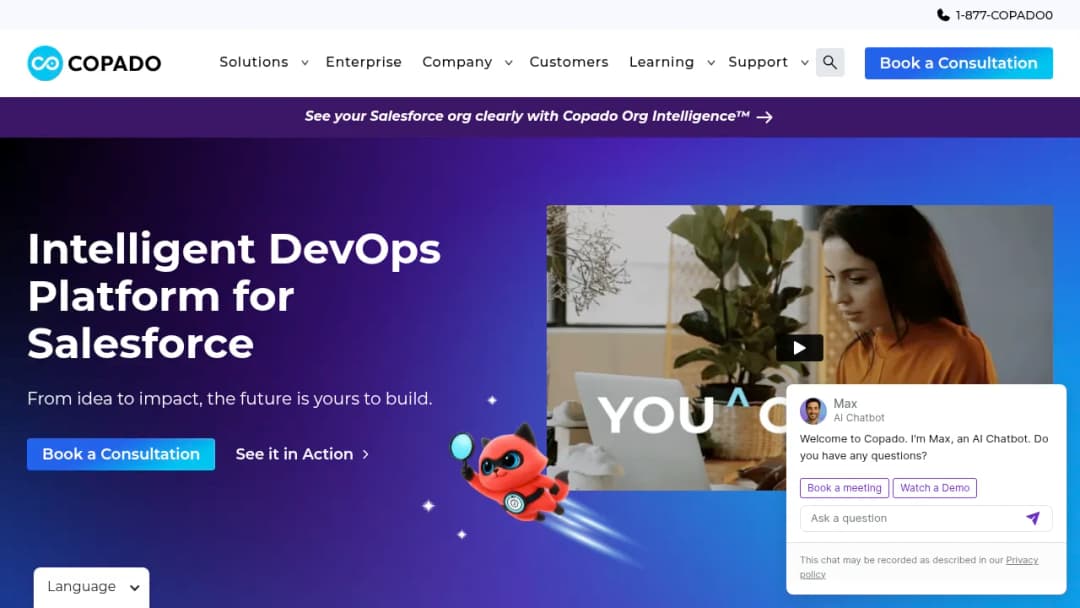Viewport: 1080px width, 608px height.
Task: Click the Copado logo
Action: 94,63
